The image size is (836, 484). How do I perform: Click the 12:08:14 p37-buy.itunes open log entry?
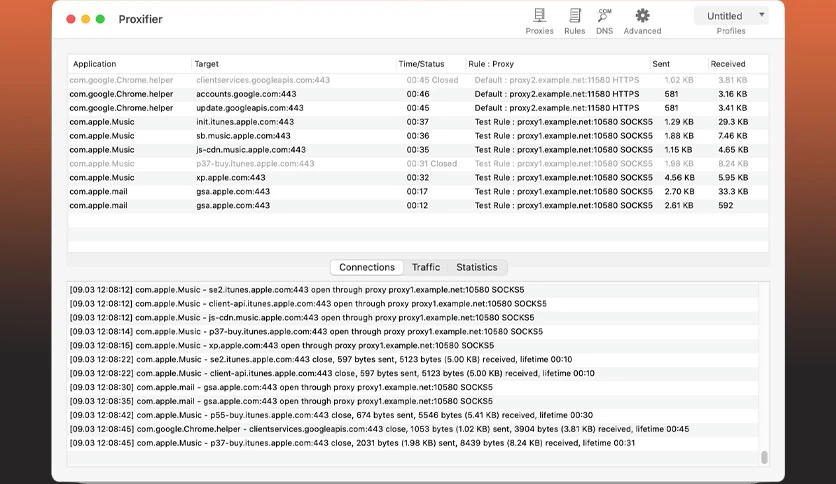pos(413,331)
